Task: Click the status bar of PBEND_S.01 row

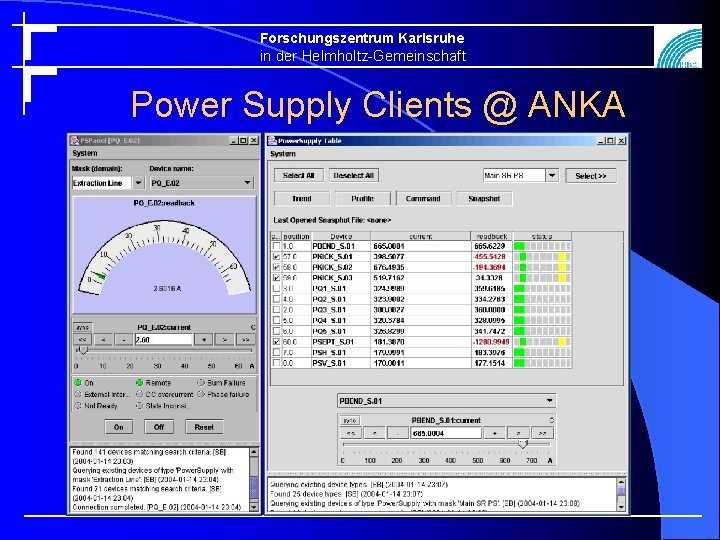Action: 542,246
